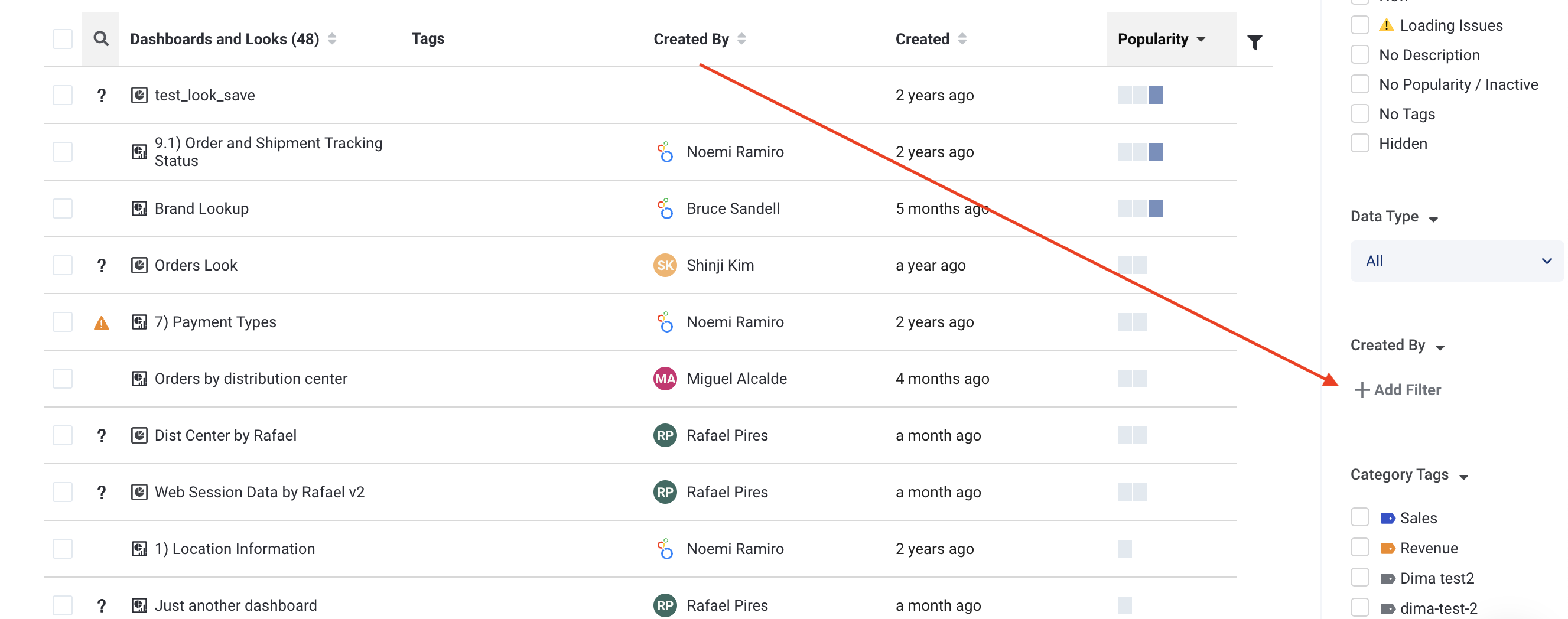Click the warning icon beside 7) Payment Types

pos(101,322)
